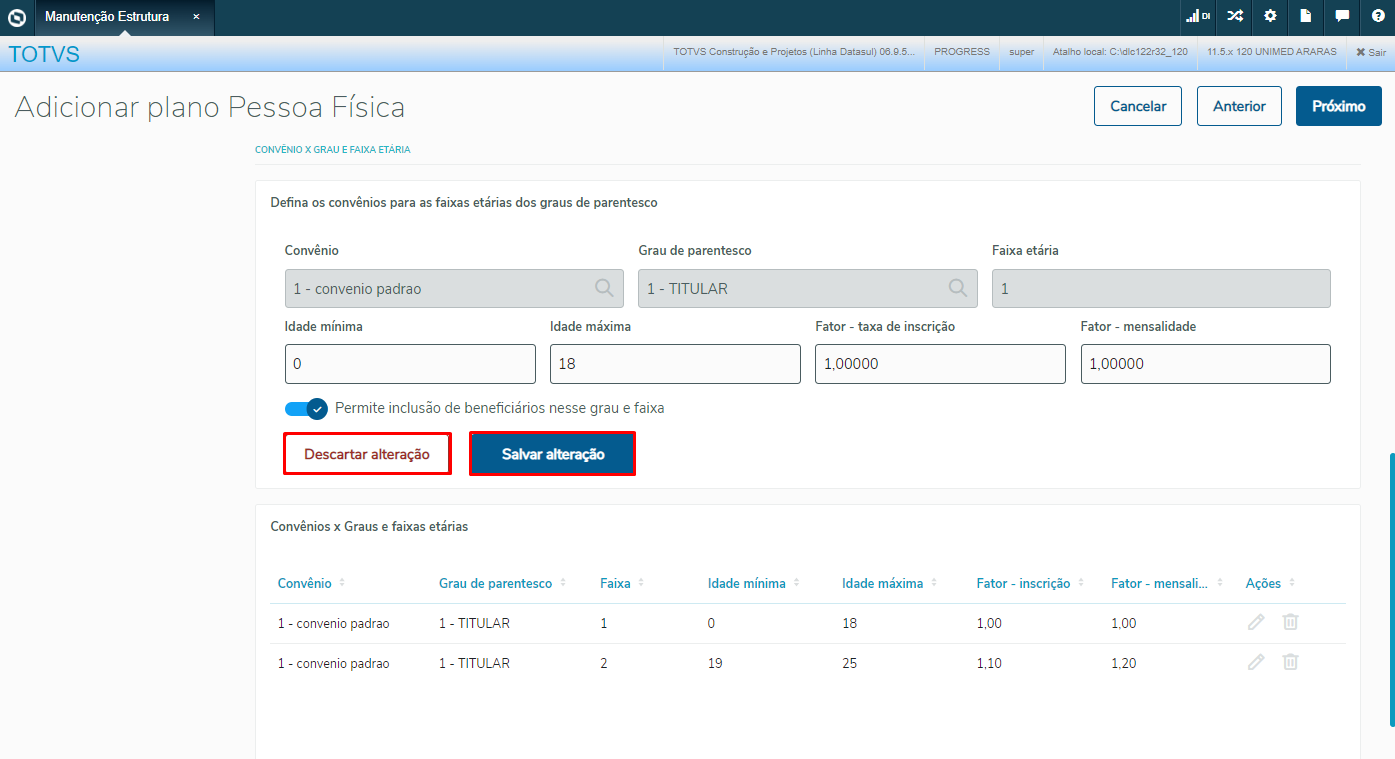The image size is (1395, 759).
Task: Click Fator inscrição value 1,10 in table
Action: [x=989, y=663]
